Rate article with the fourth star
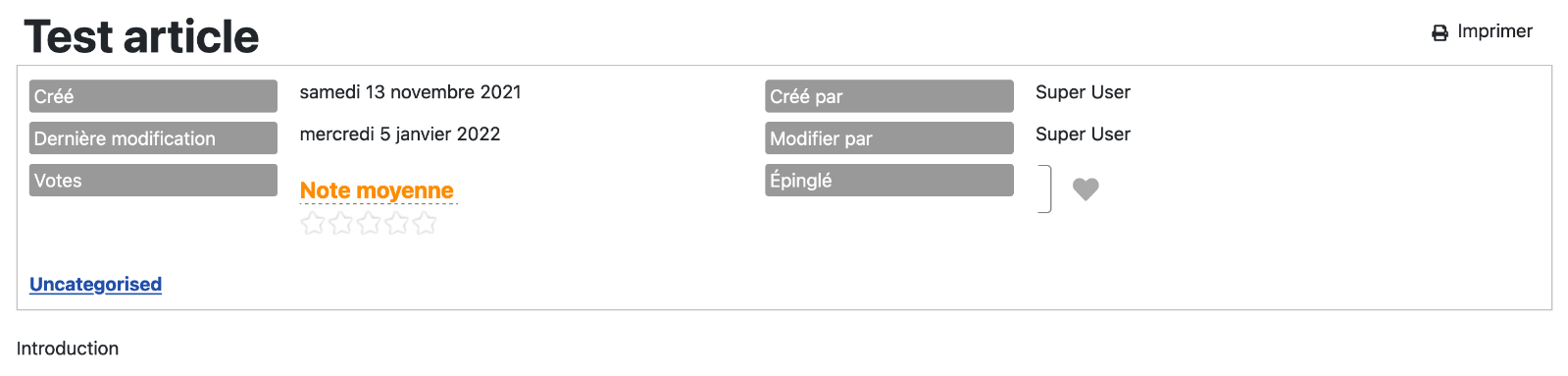Screen dimensions: 1568x376 click(x=397, y=224)
